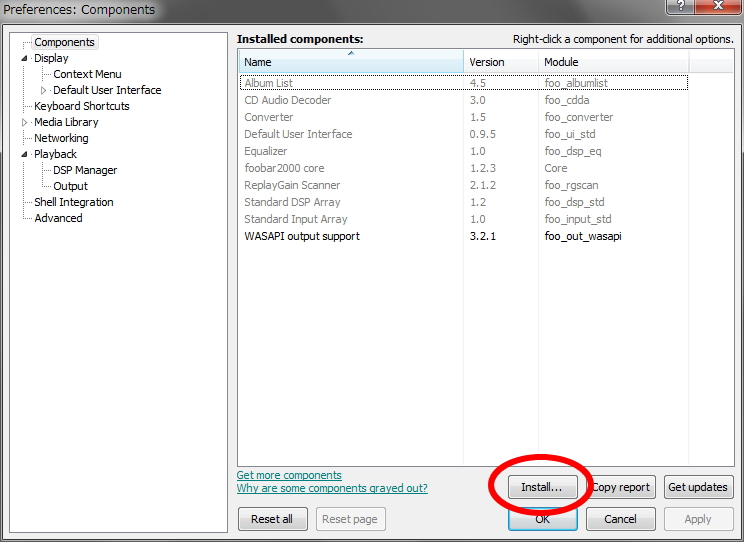This screenshot has width=744, height=542.
Task: Open the Networking preferences page
Action: pyautogui.click(x=61, y=138)
